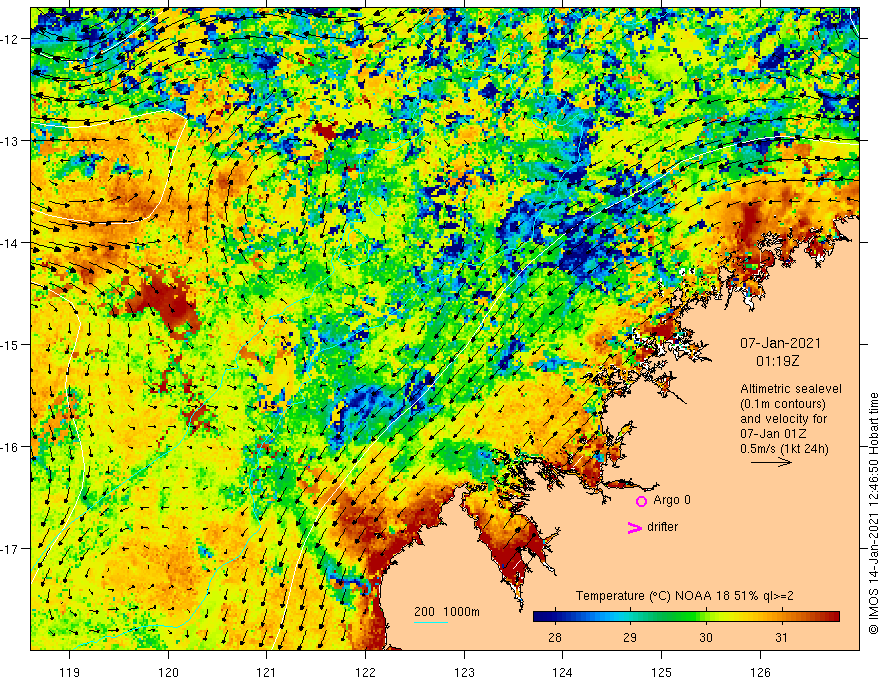Click the '© IMOS 14-Jan-2021 Hobart time' vertical caption
The image size is (880, 680).
[873, 513]
